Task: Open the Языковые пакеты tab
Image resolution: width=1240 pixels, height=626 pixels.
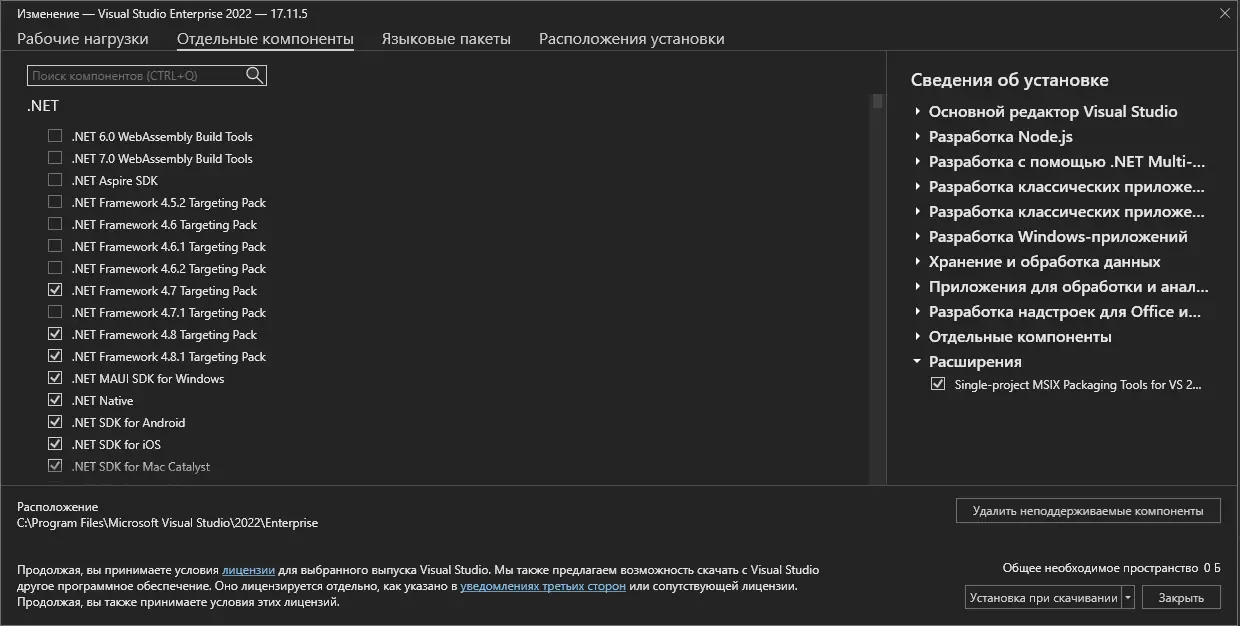Action: [446, 39]
